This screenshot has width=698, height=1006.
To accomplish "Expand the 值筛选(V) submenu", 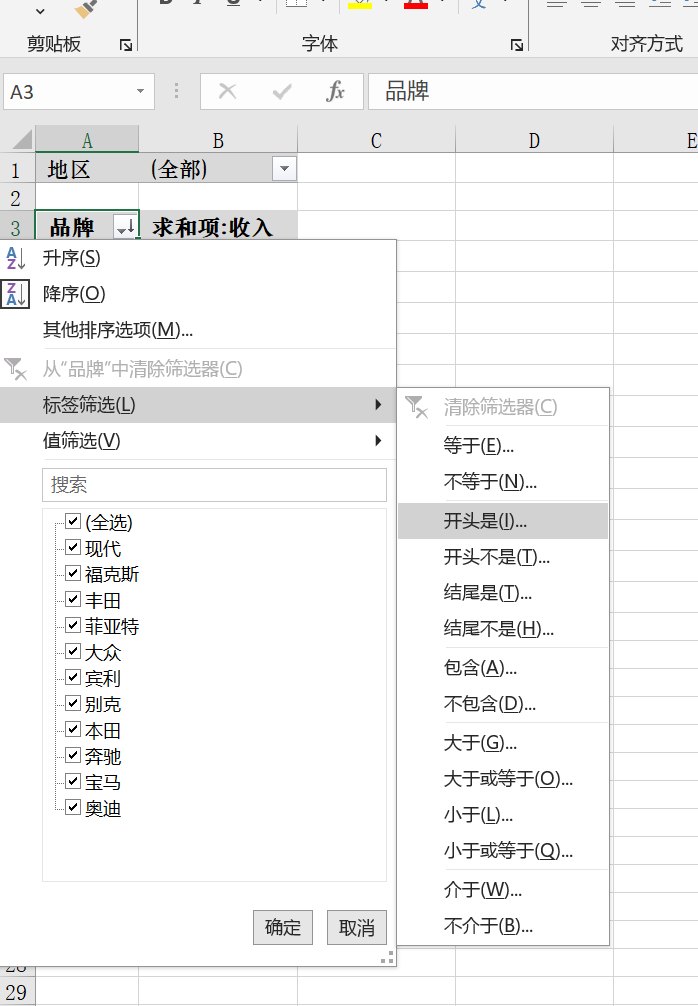I will point(198,441).
